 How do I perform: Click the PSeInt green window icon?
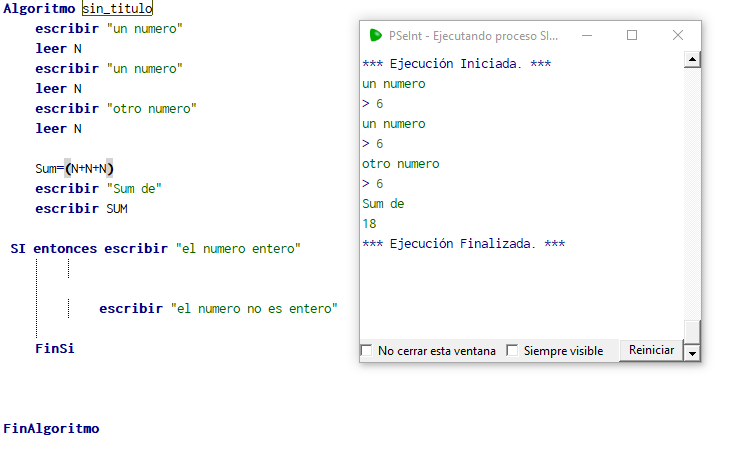coord(376,35)
